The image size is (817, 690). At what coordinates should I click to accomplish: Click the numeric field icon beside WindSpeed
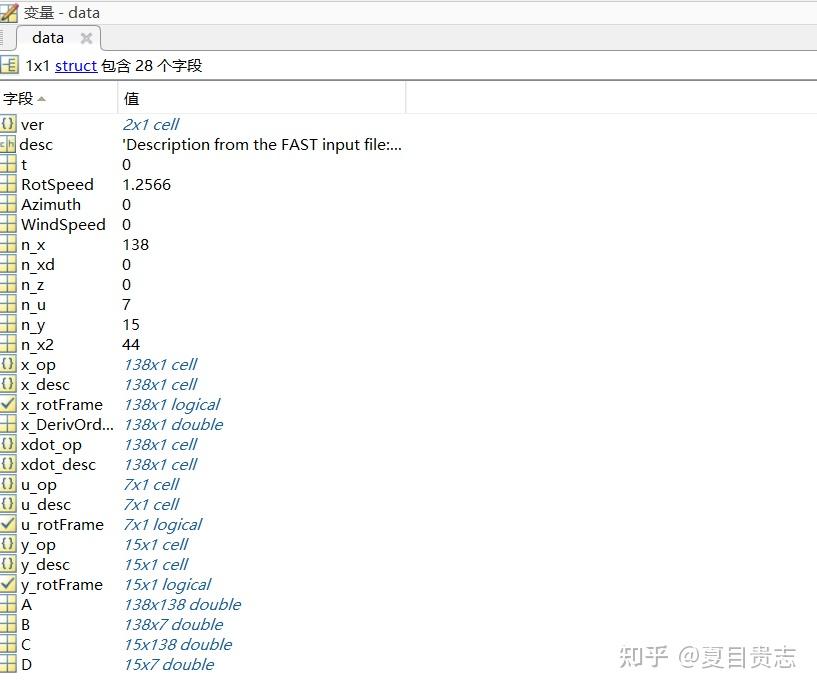[9, 224]
